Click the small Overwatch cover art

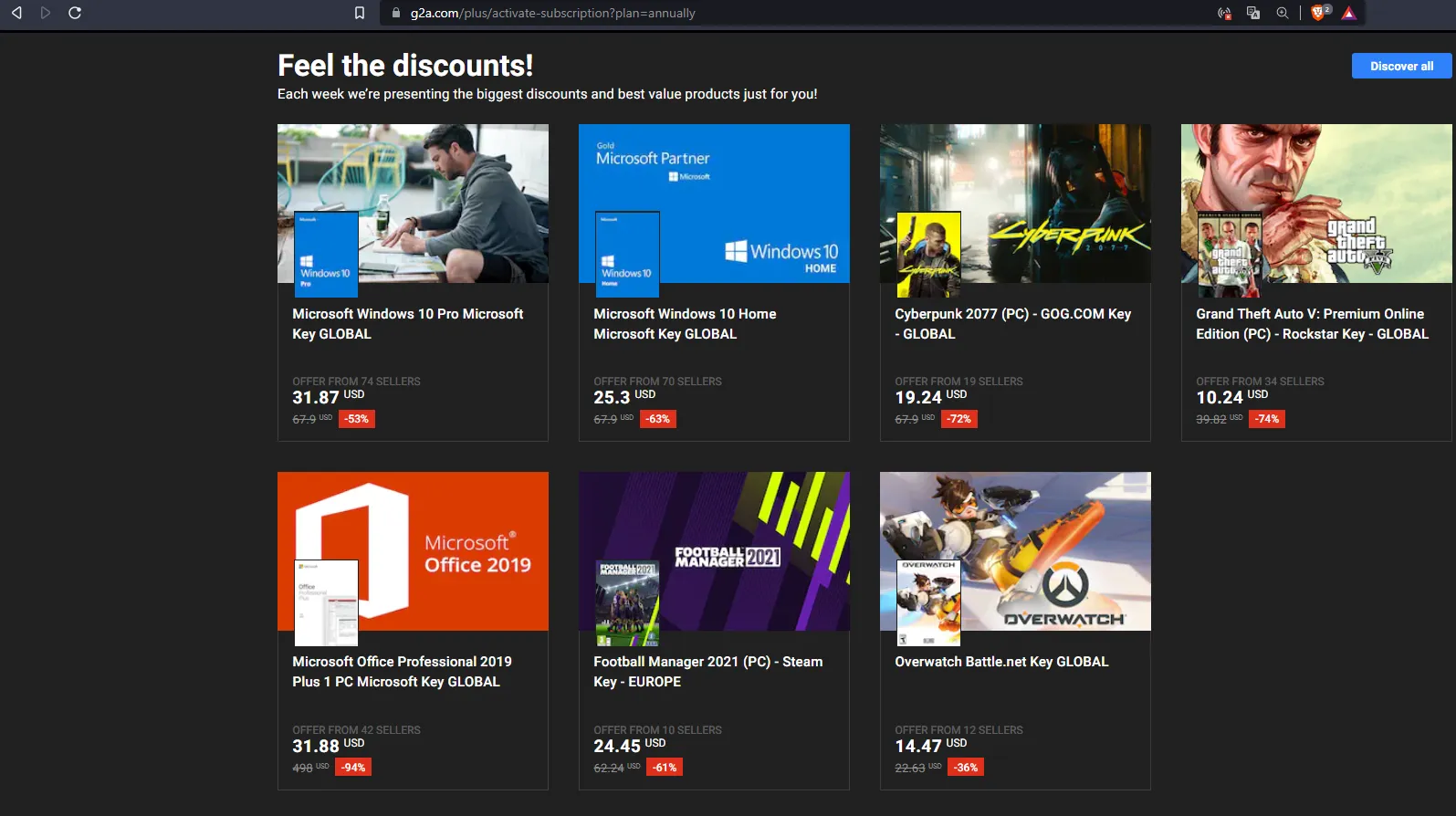point(928,602)
